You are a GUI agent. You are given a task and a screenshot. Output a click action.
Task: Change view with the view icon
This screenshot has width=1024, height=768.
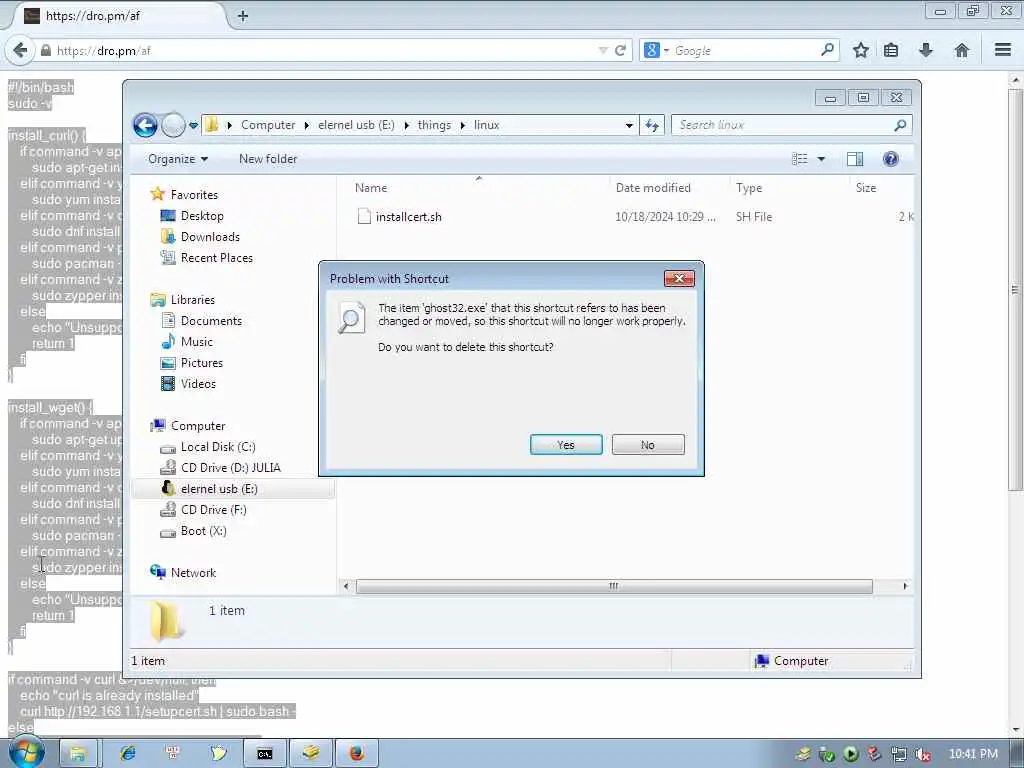799,159
